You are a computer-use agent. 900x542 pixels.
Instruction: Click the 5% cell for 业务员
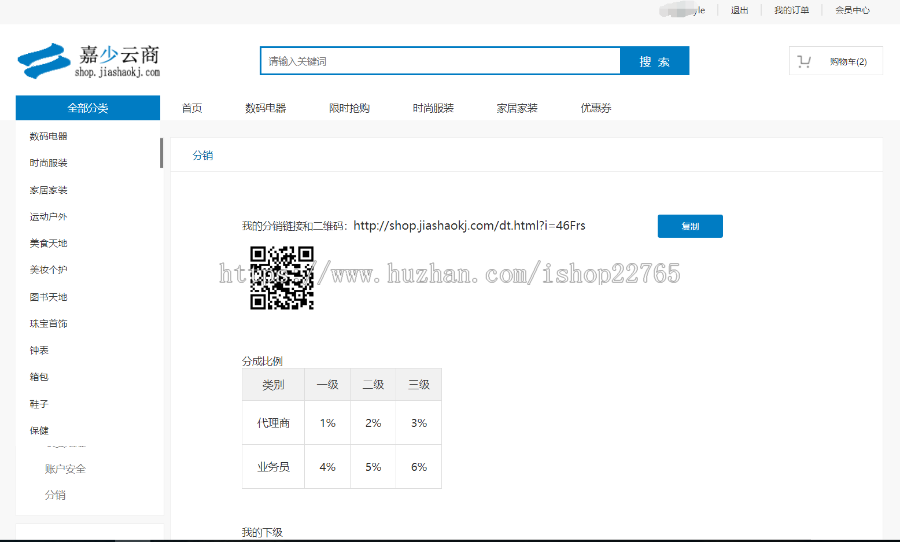point(373,467)
